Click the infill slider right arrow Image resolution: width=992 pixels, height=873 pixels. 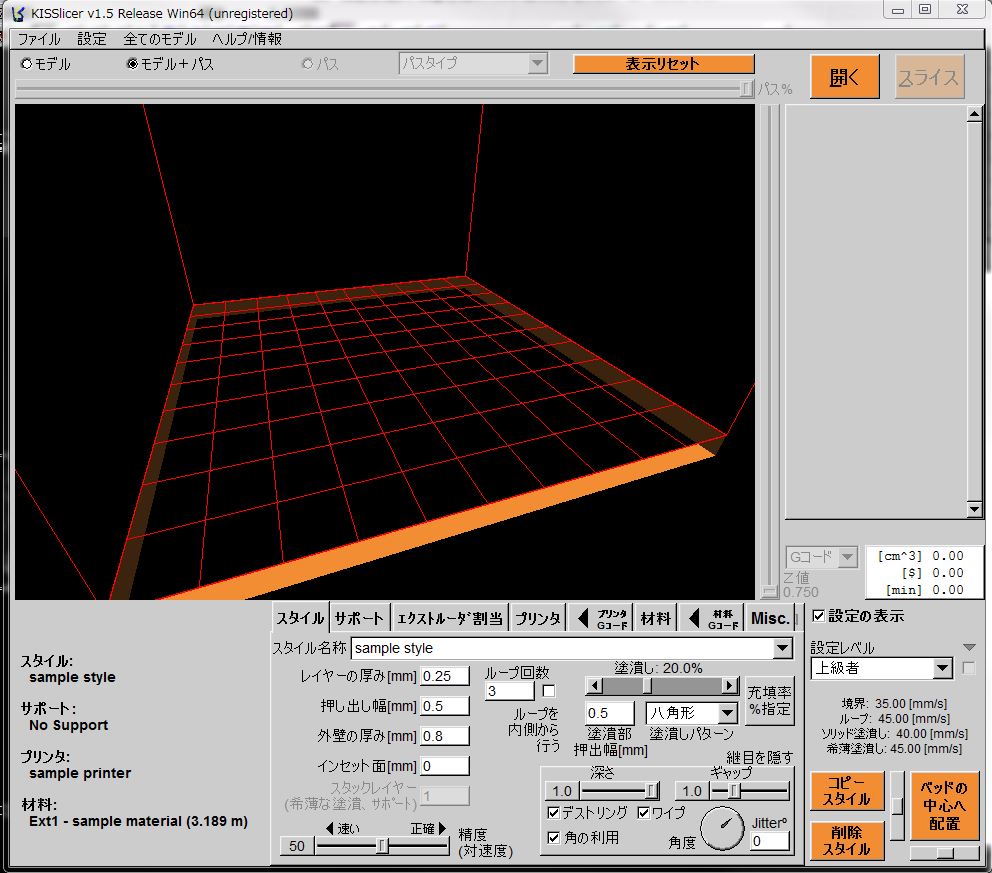pos(730,685)
